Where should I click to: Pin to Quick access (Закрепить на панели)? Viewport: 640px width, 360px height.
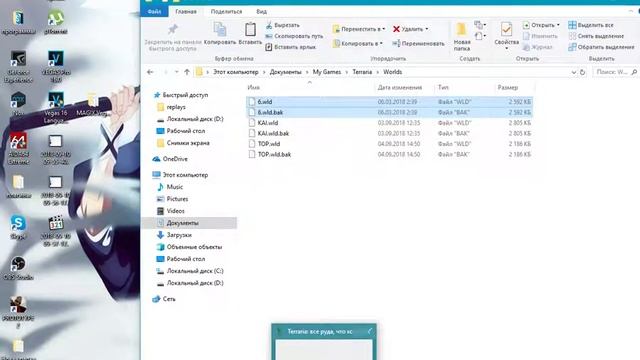tap(173, 37)
